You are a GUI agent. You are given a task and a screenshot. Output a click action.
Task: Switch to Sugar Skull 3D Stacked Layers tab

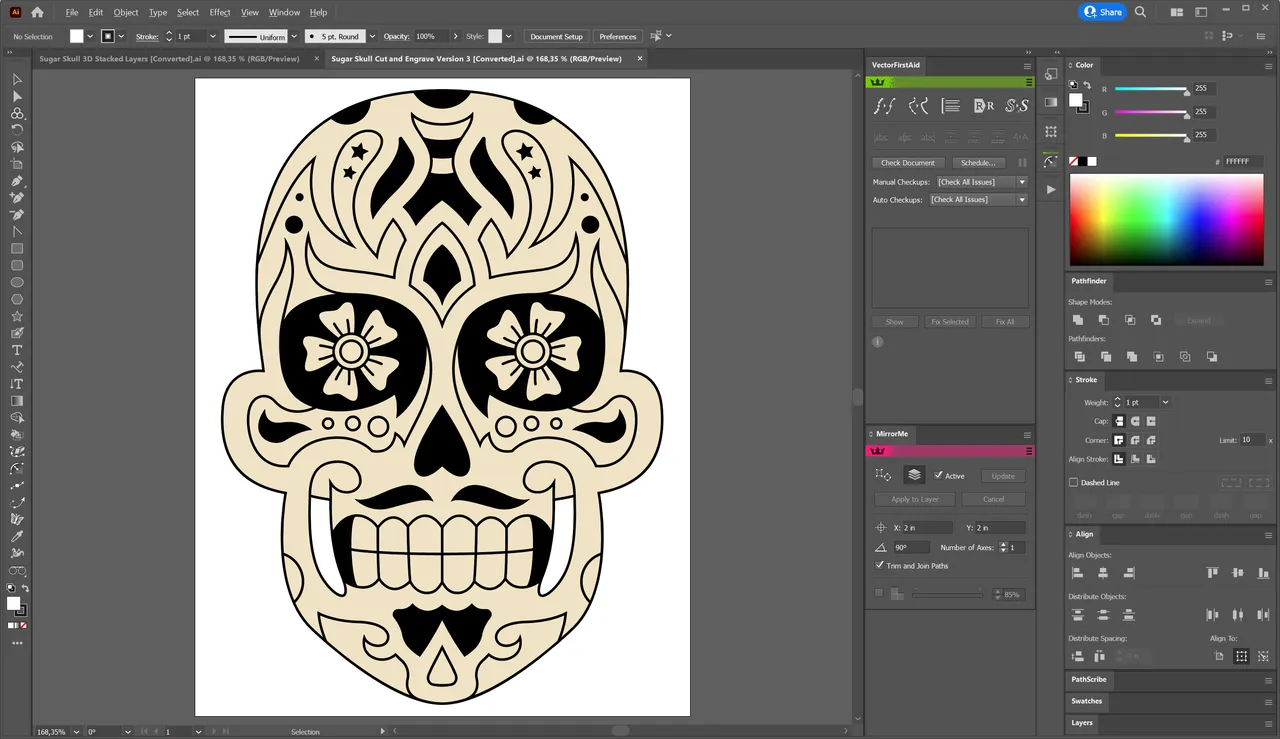171,58
